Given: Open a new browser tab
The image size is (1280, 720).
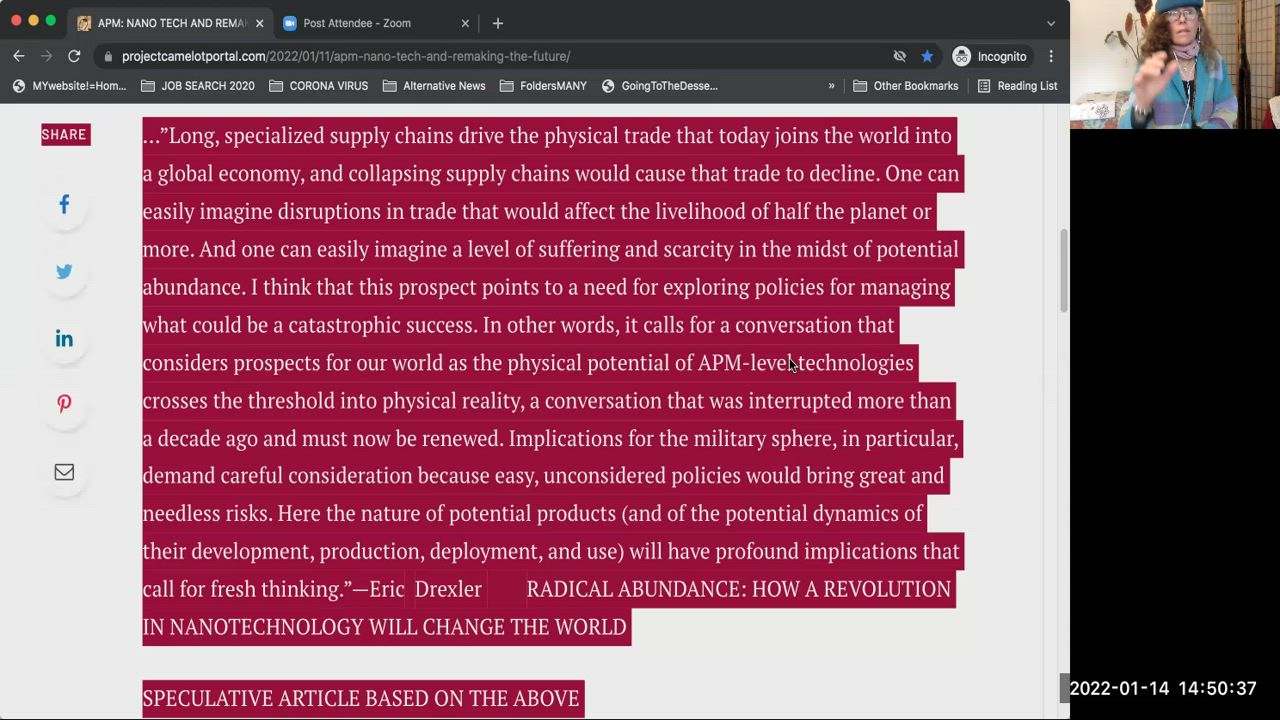Looking at the screenshot, I should click(498, 23).
